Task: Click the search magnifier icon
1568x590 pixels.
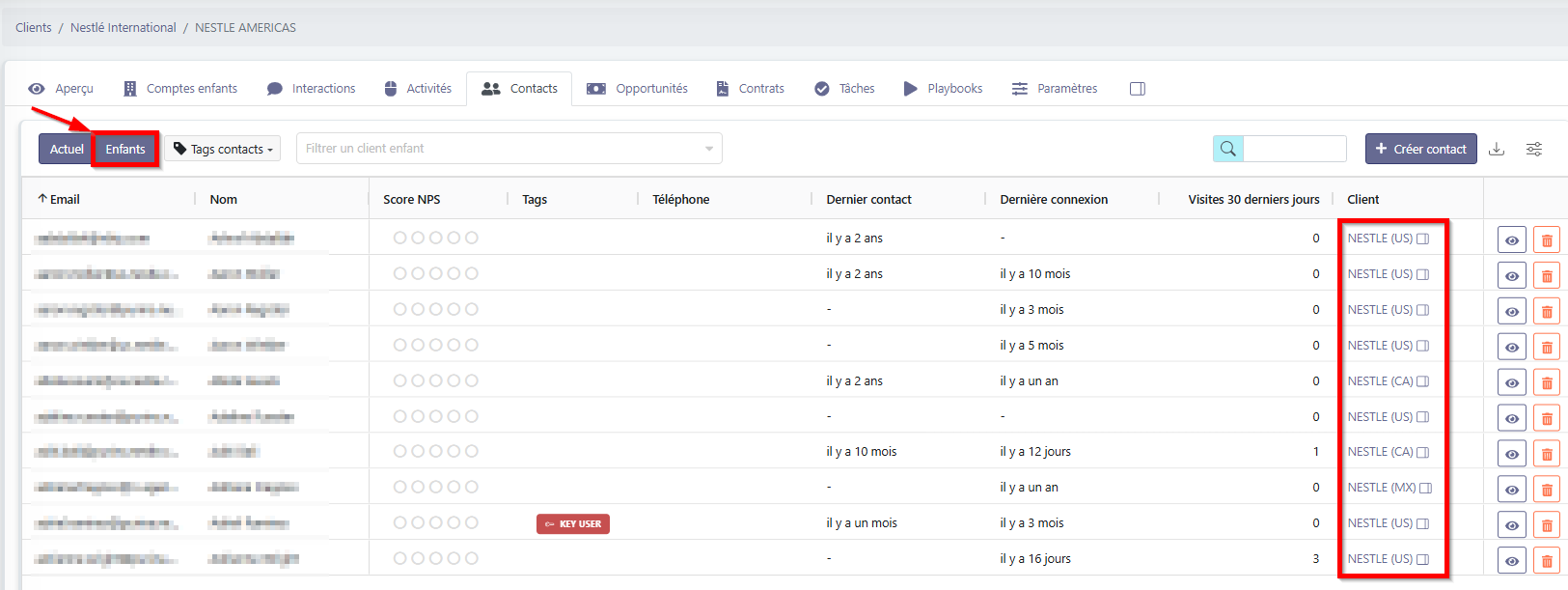Action: click(x=1227, y=149)
